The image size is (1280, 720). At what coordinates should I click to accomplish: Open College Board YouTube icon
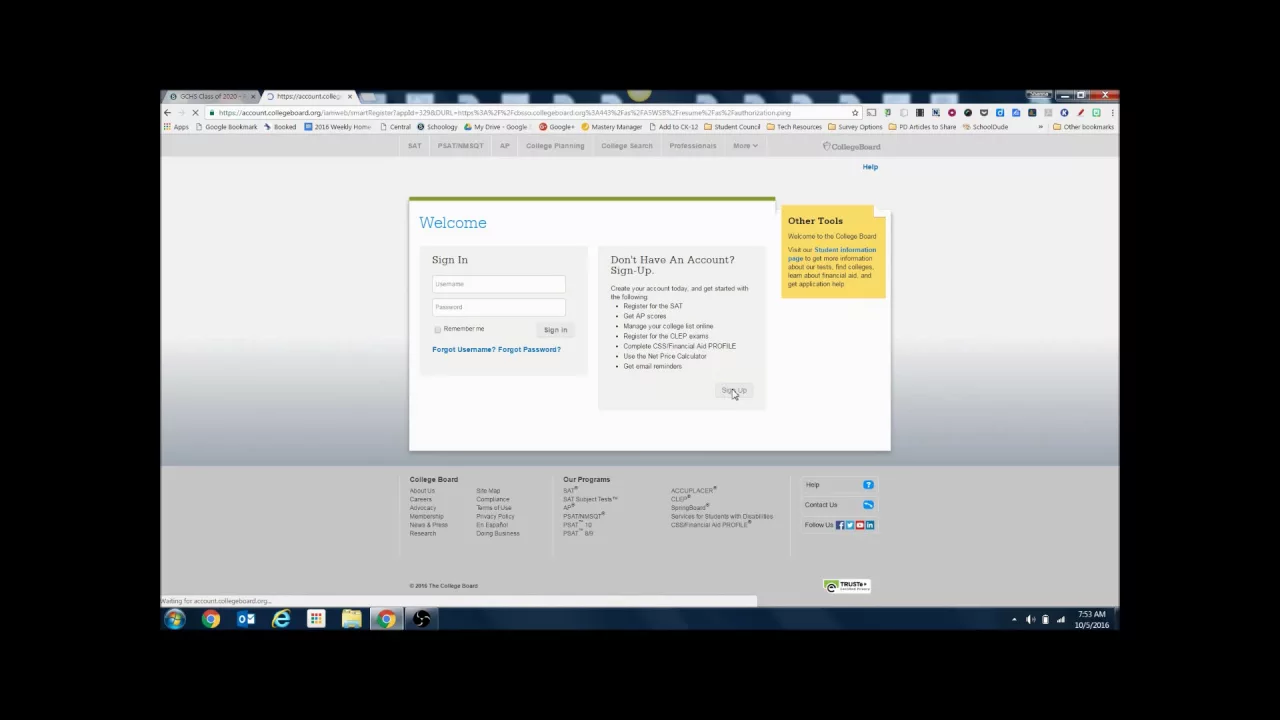(x=860, y=525)
